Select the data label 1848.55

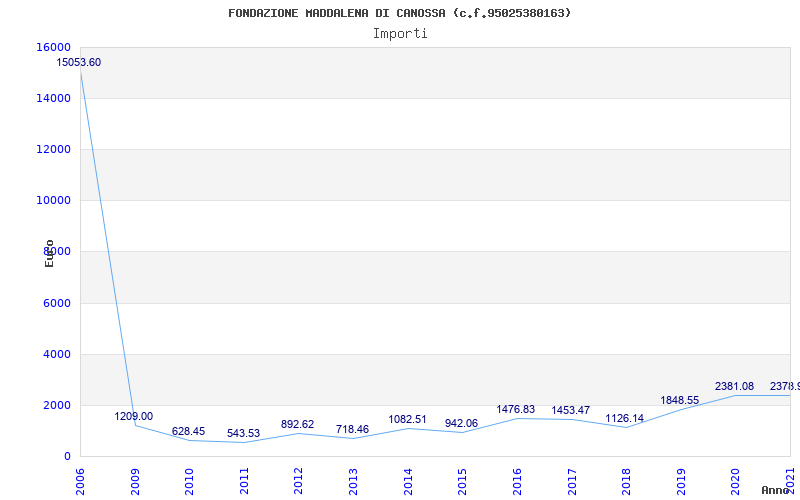click(x=680, y=400)
